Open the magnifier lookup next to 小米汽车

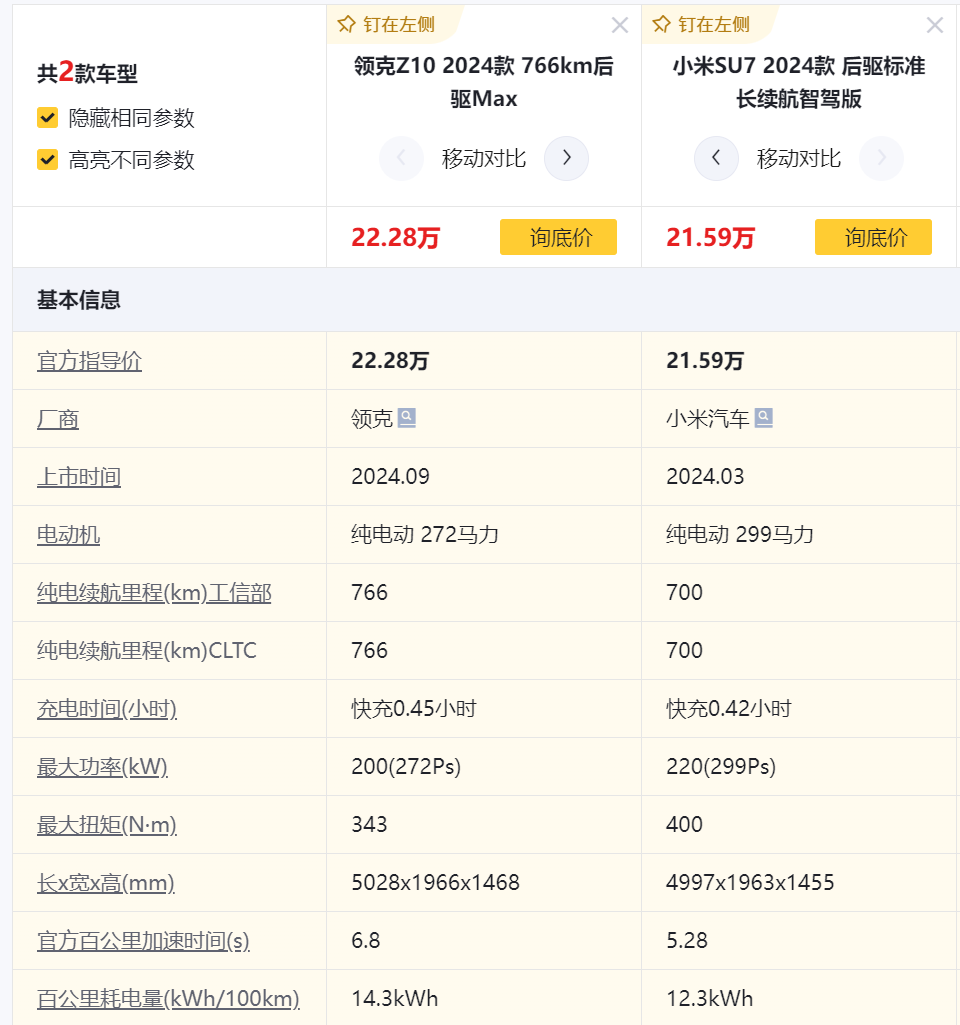coord(764,417)
